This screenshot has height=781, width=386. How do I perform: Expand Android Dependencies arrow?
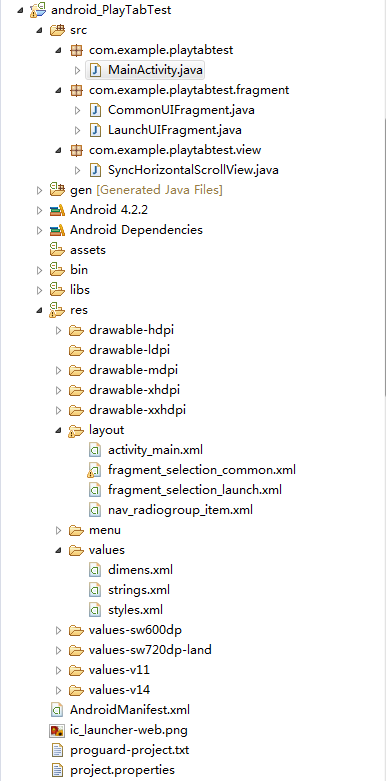point(39,230)
